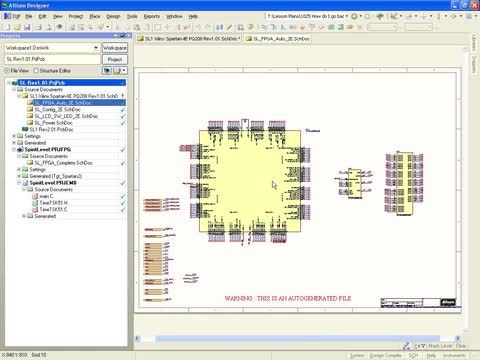480x360 pixels.
Task: Select SL_LCD_SW_LED_2E.SchDoc in the tree
Action: [66, 116]
